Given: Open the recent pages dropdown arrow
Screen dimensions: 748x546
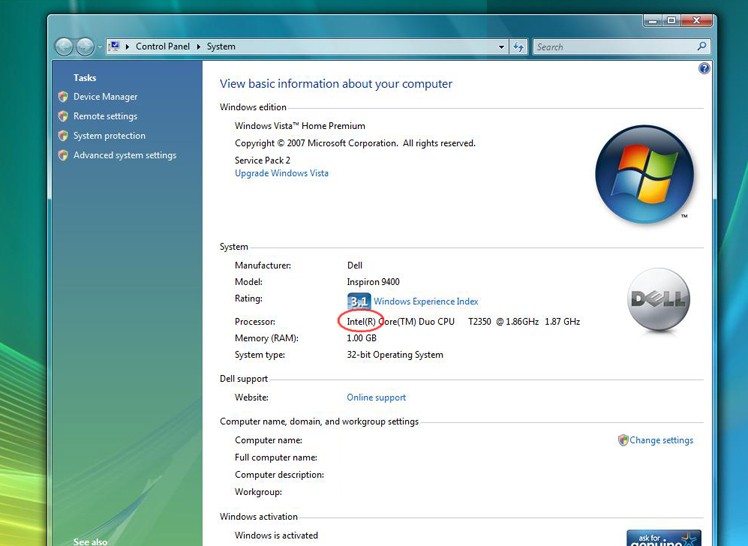Looking at the screenshot, I should pos(100,47).
